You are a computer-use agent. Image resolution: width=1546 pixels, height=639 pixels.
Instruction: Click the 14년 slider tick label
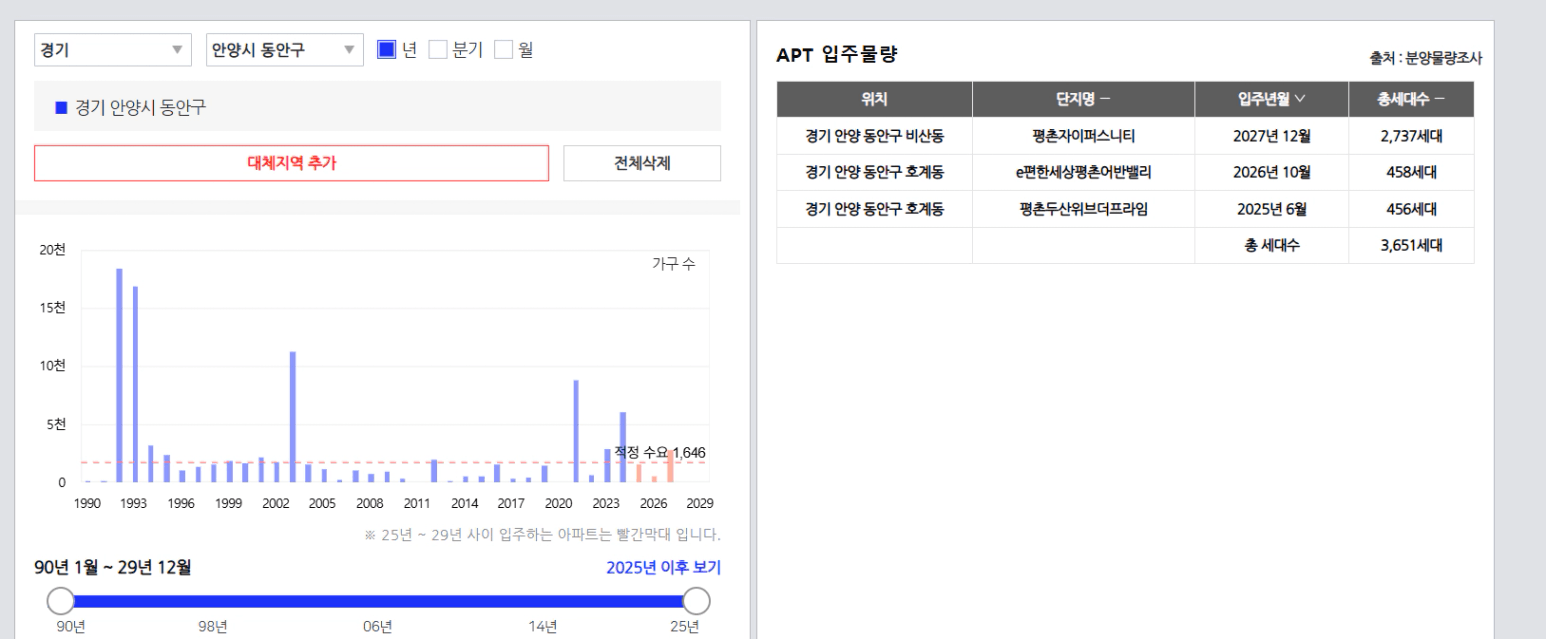(542, 627)
